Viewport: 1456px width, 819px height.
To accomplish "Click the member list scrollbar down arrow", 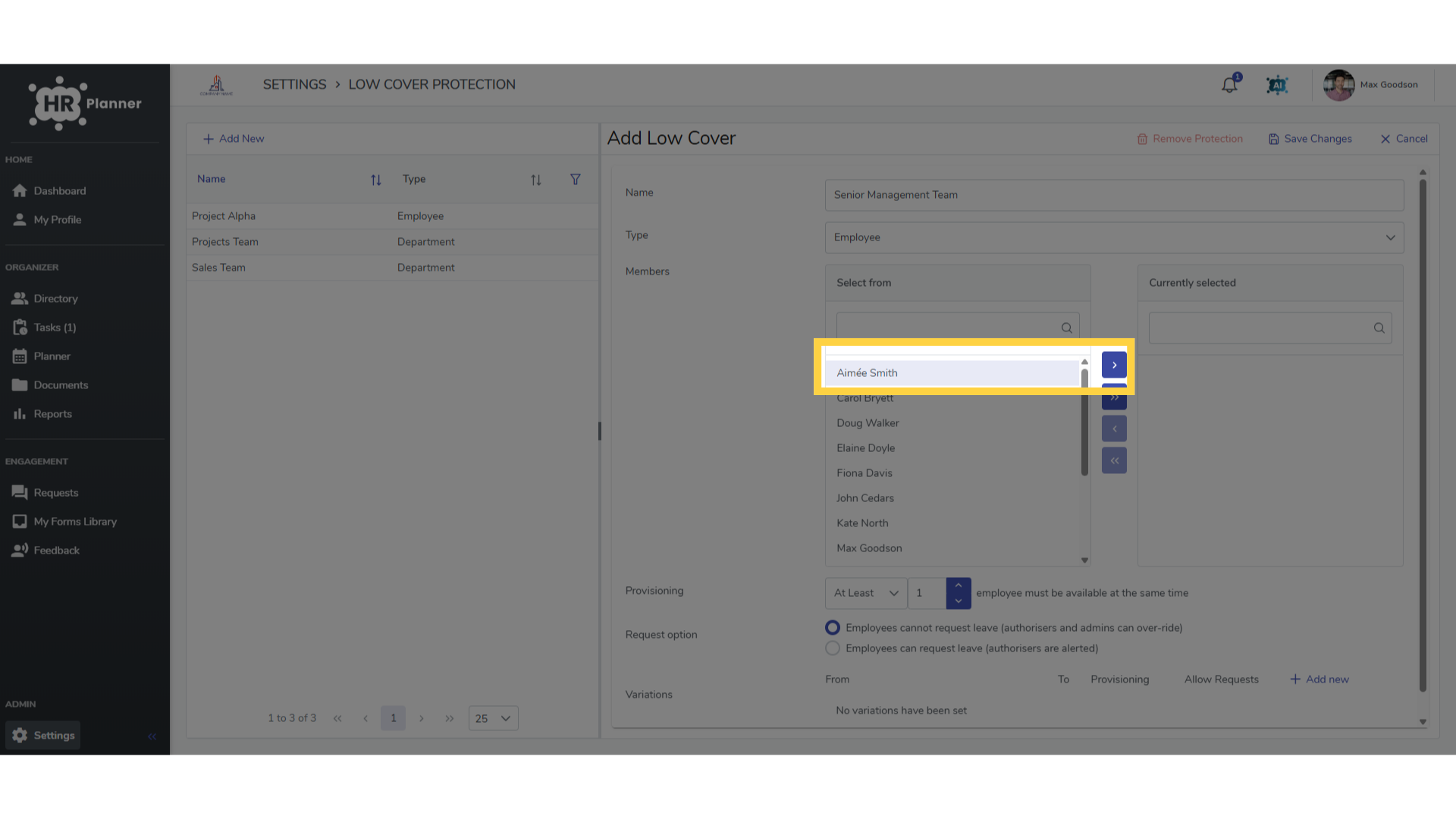I will 1084,560.
